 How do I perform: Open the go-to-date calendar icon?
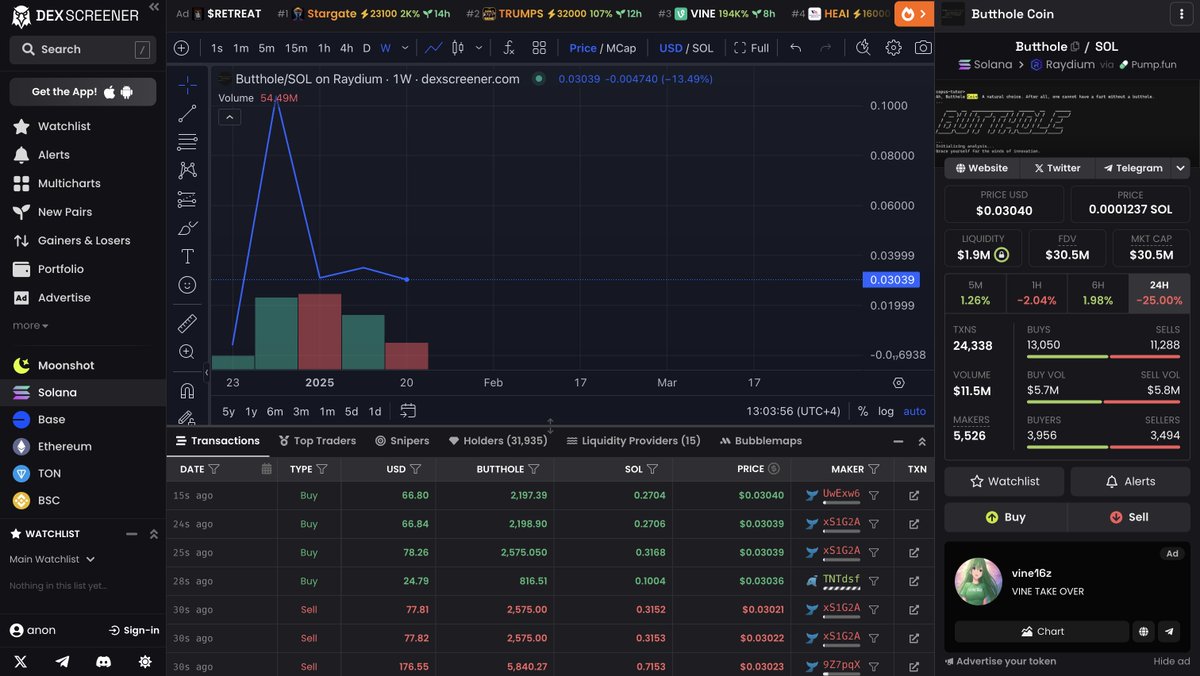(408, 411)
